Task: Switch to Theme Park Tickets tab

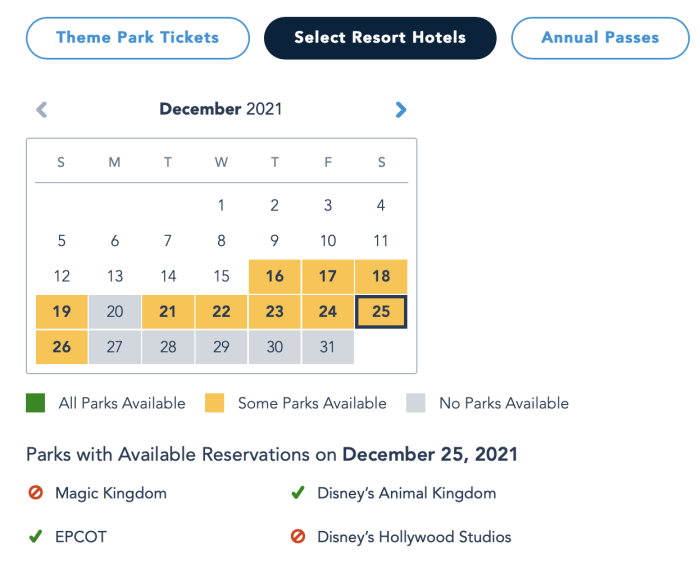Action: click(137, 38)
